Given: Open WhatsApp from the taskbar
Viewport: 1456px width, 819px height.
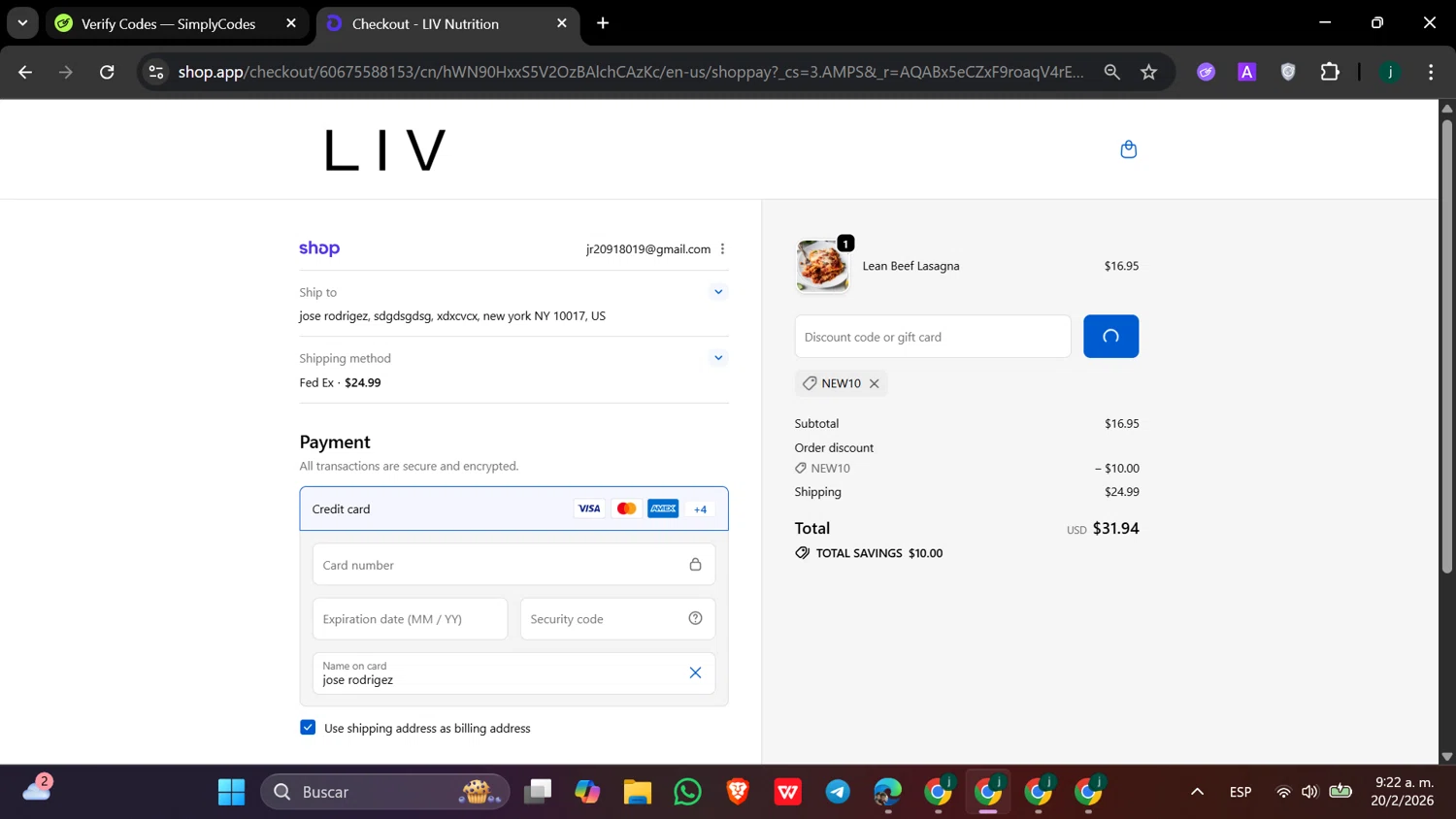Looking at the screenshot, I should click(687, 792).
